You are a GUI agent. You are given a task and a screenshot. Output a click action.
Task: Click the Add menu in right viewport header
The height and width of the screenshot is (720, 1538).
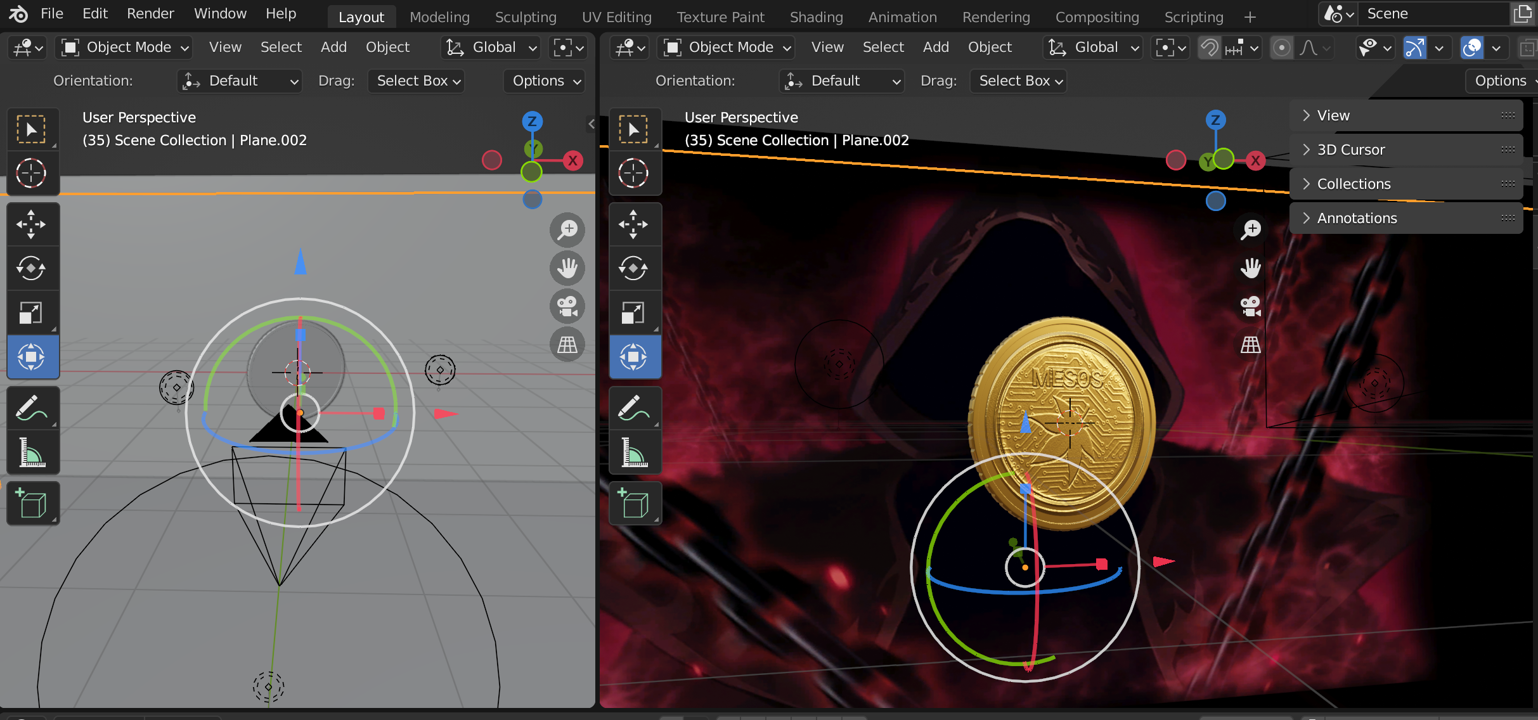935,47
